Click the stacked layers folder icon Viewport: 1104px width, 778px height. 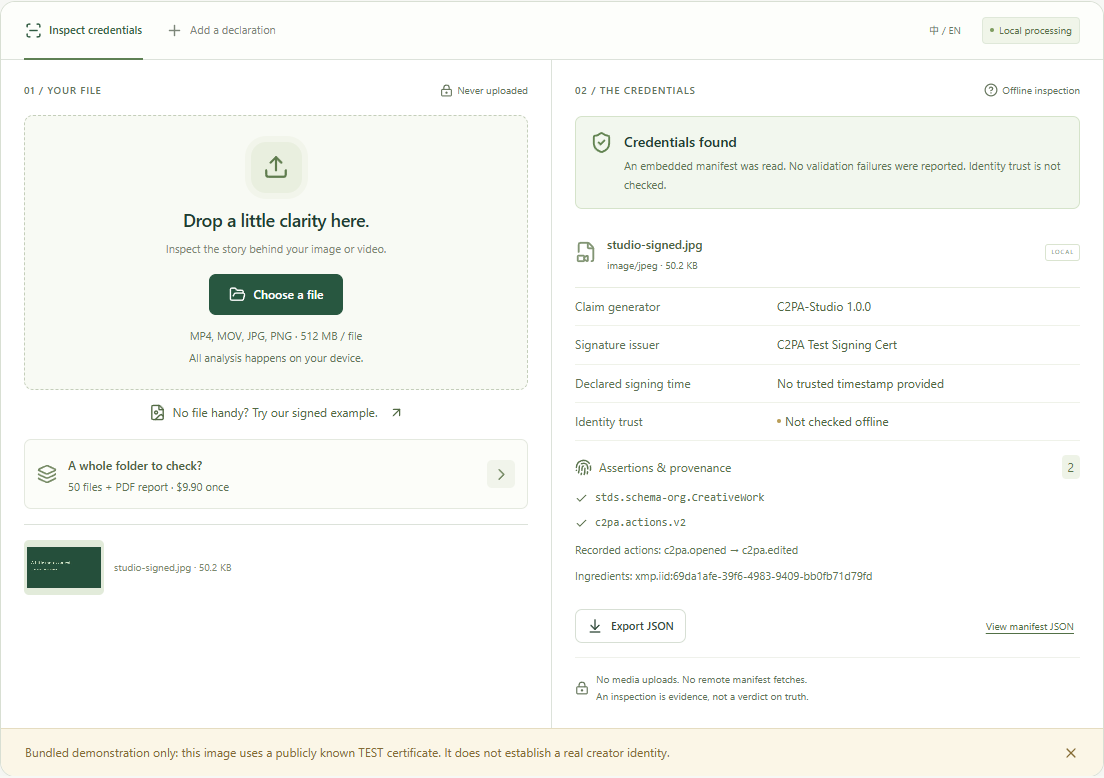[47, 474]
